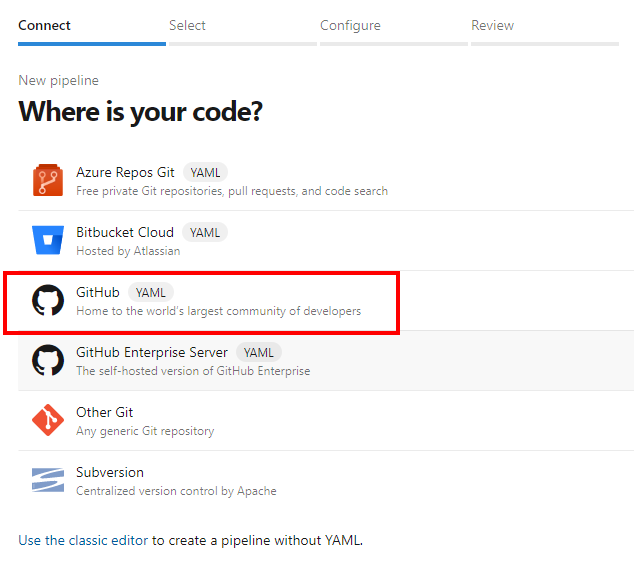Choose the Bitbucket Cloud title
The width and height of the screenshot is (634, 562).
(125, 232)
